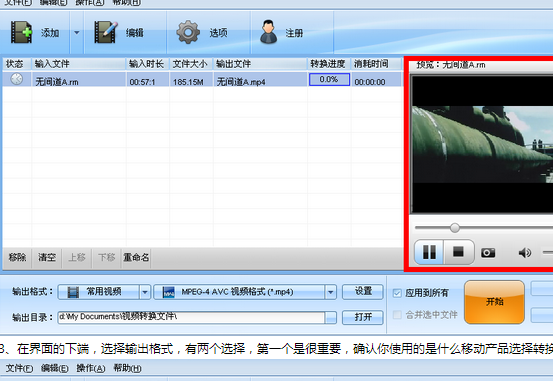Click the 0.0% conversion progress bar
This screenshot has width=553, height=381.
coord(329,79)
